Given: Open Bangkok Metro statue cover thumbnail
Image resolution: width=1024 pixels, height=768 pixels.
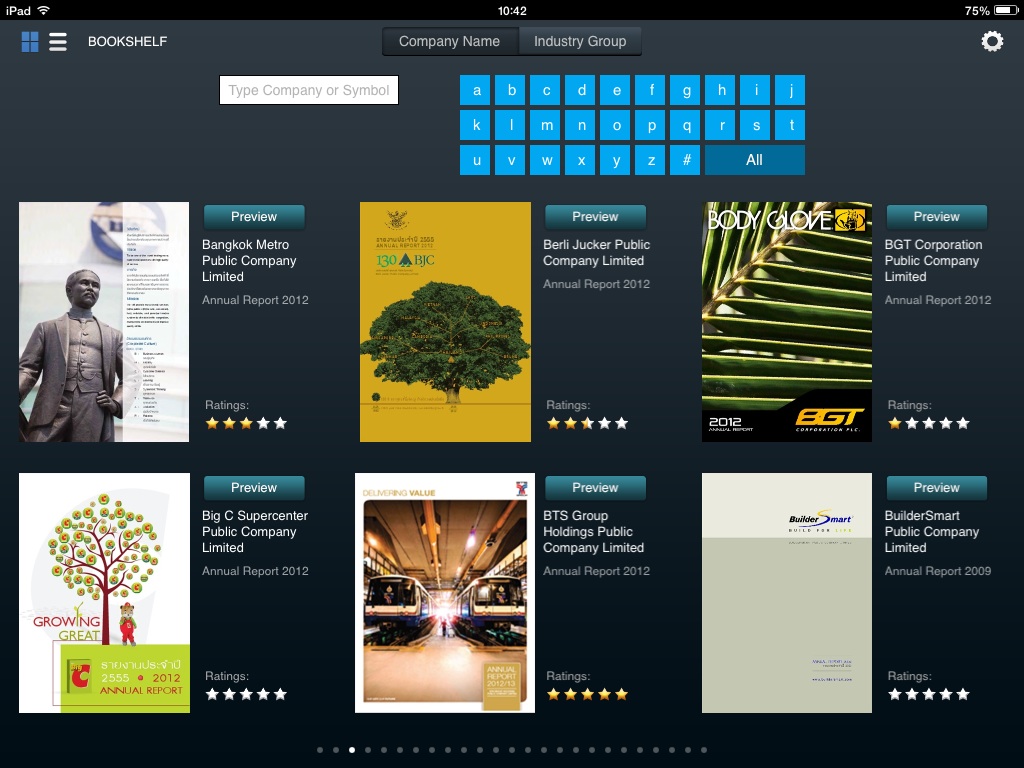Looking at the screenshot, I should pos(104,322).
